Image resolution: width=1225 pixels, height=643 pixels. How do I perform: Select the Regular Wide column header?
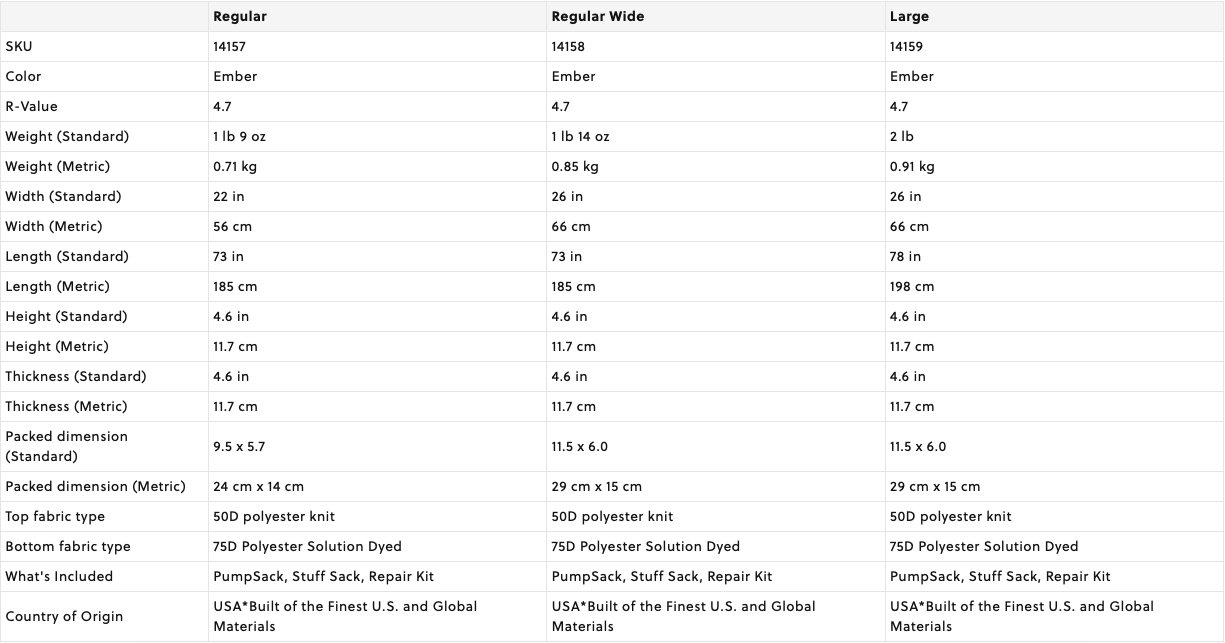click(x=596, y=17)
